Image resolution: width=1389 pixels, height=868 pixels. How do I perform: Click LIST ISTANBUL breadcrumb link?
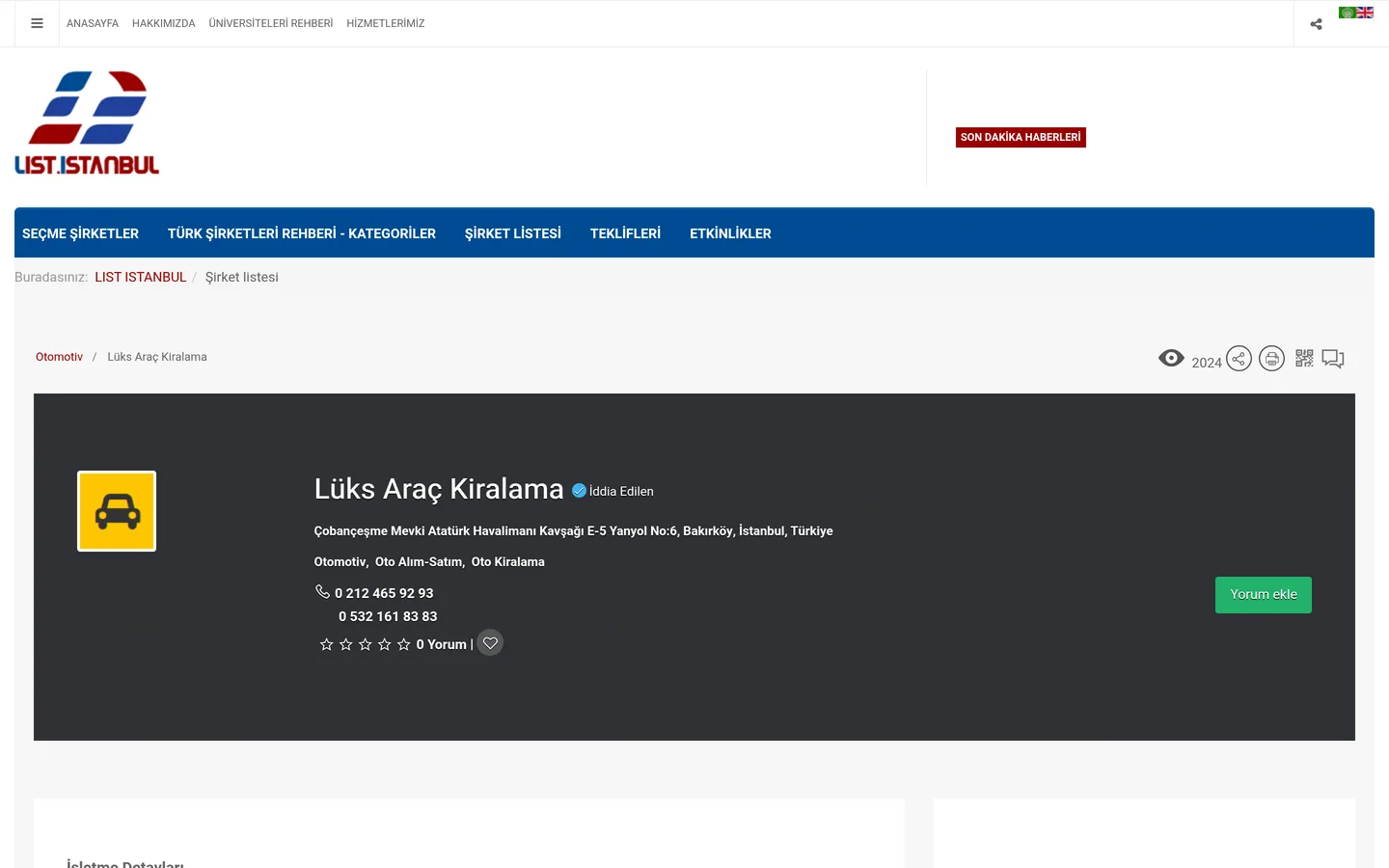[x=141, y=277]
